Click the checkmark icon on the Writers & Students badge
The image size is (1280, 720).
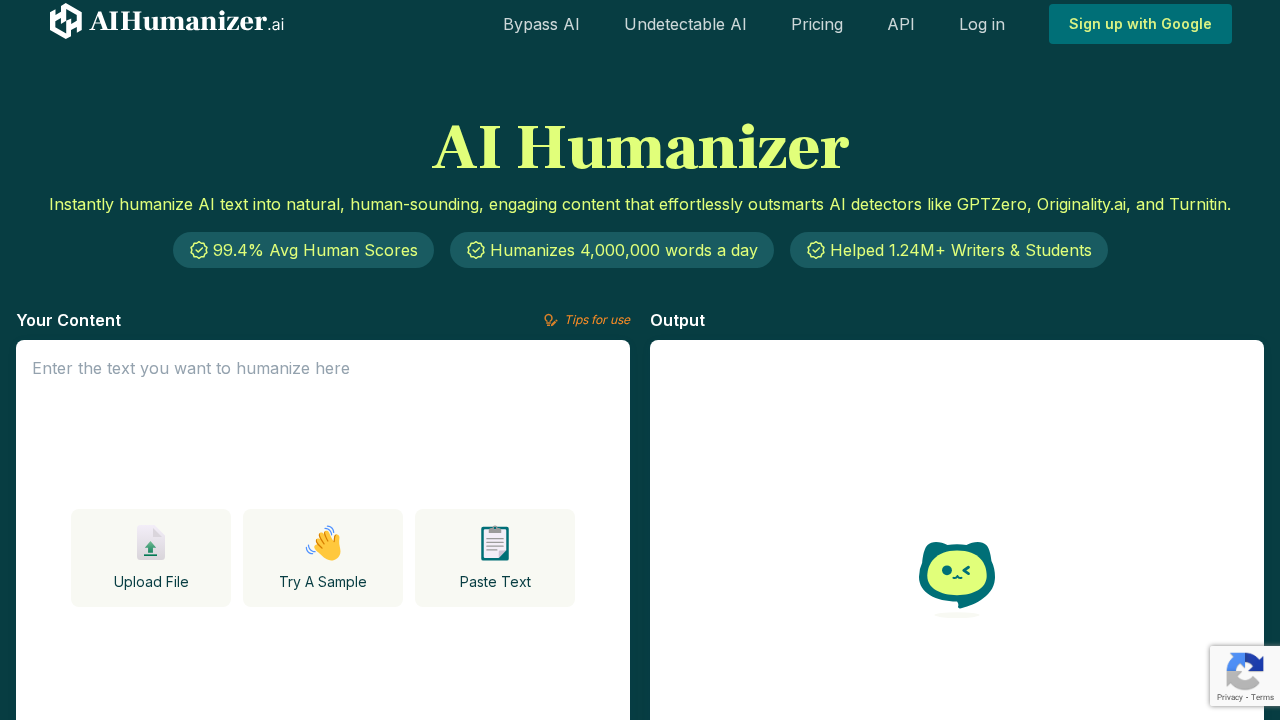click(815, 250)
